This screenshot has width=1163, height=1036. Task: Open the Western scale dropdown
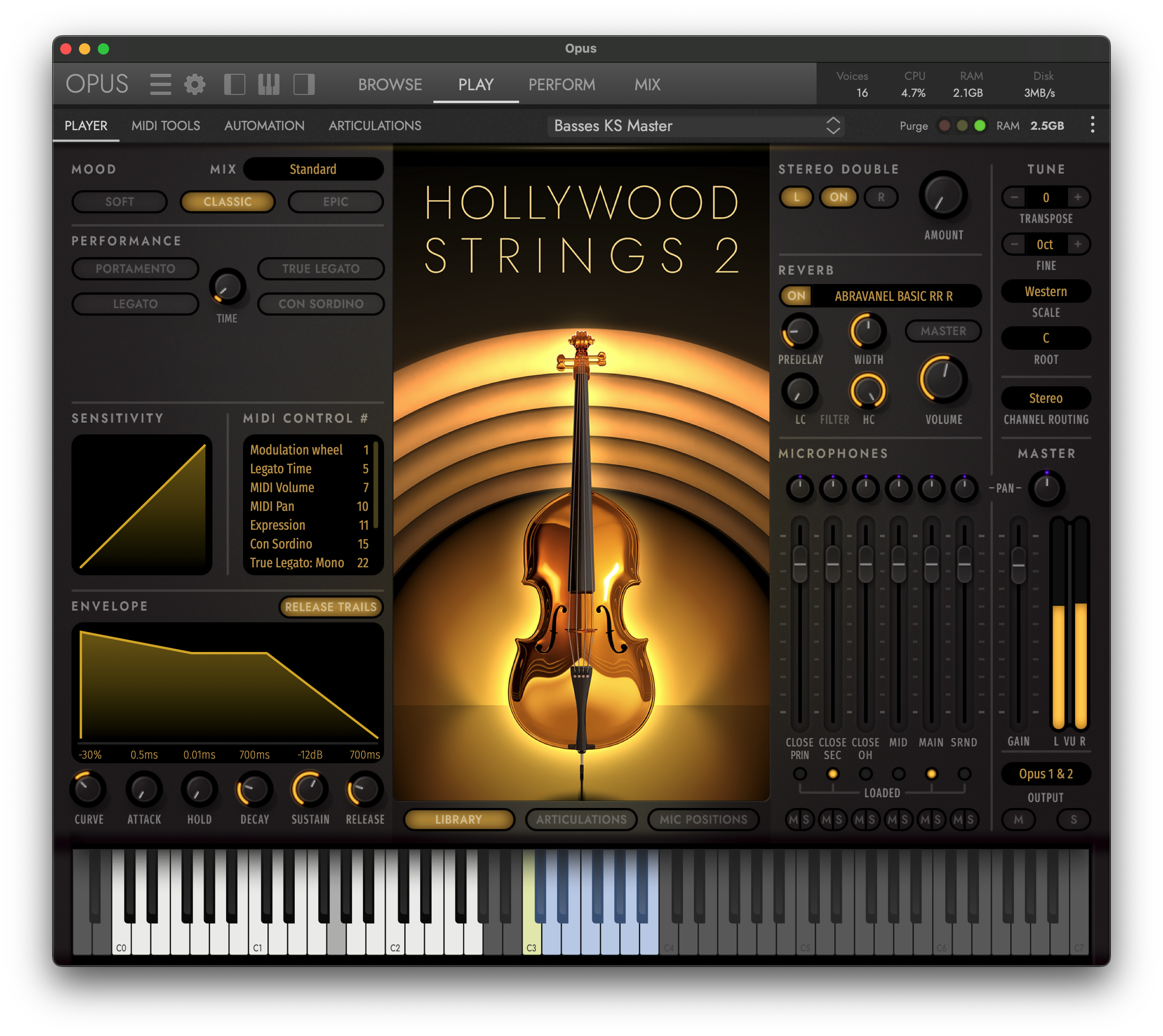point(1046,291)
